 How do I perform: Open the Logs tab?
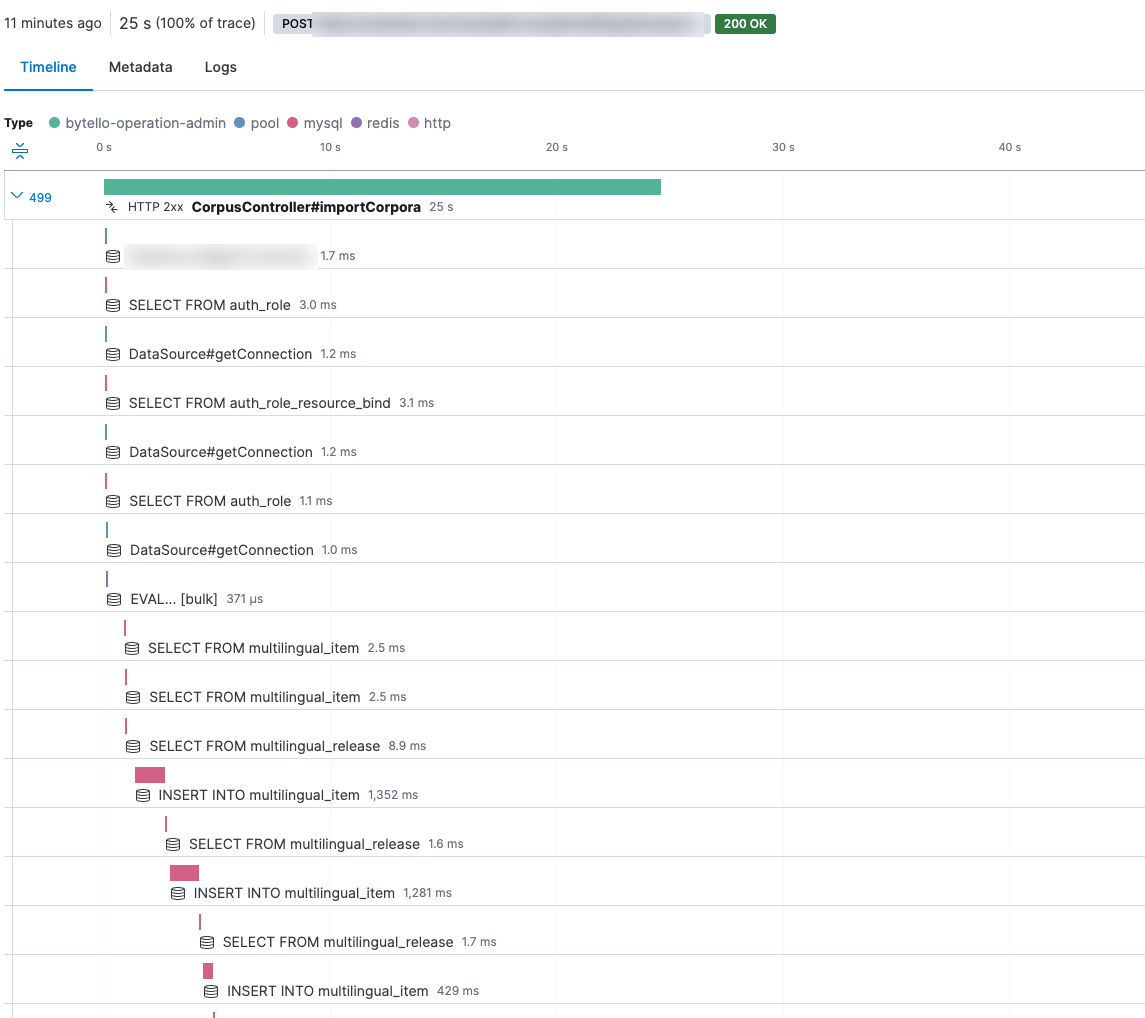(220, 67)
